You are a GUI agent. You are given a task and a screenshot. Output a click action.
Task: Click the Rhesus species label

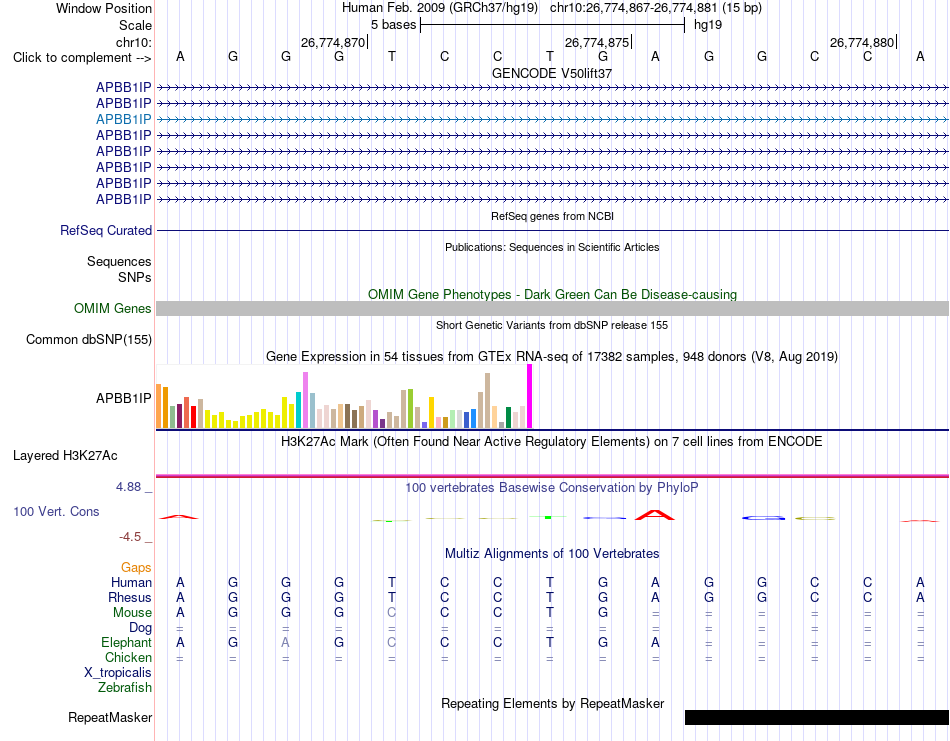(130, 597)
